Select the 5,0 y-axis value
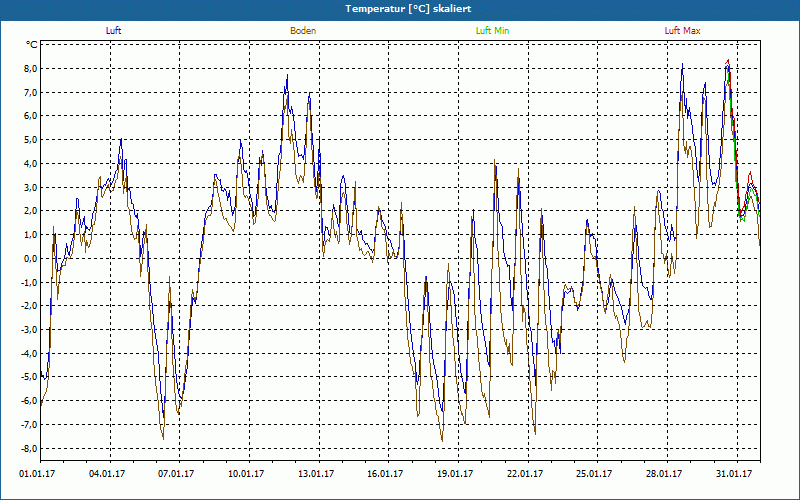The height and width of the screenshot is (500, 800). [x=29, y=140]
